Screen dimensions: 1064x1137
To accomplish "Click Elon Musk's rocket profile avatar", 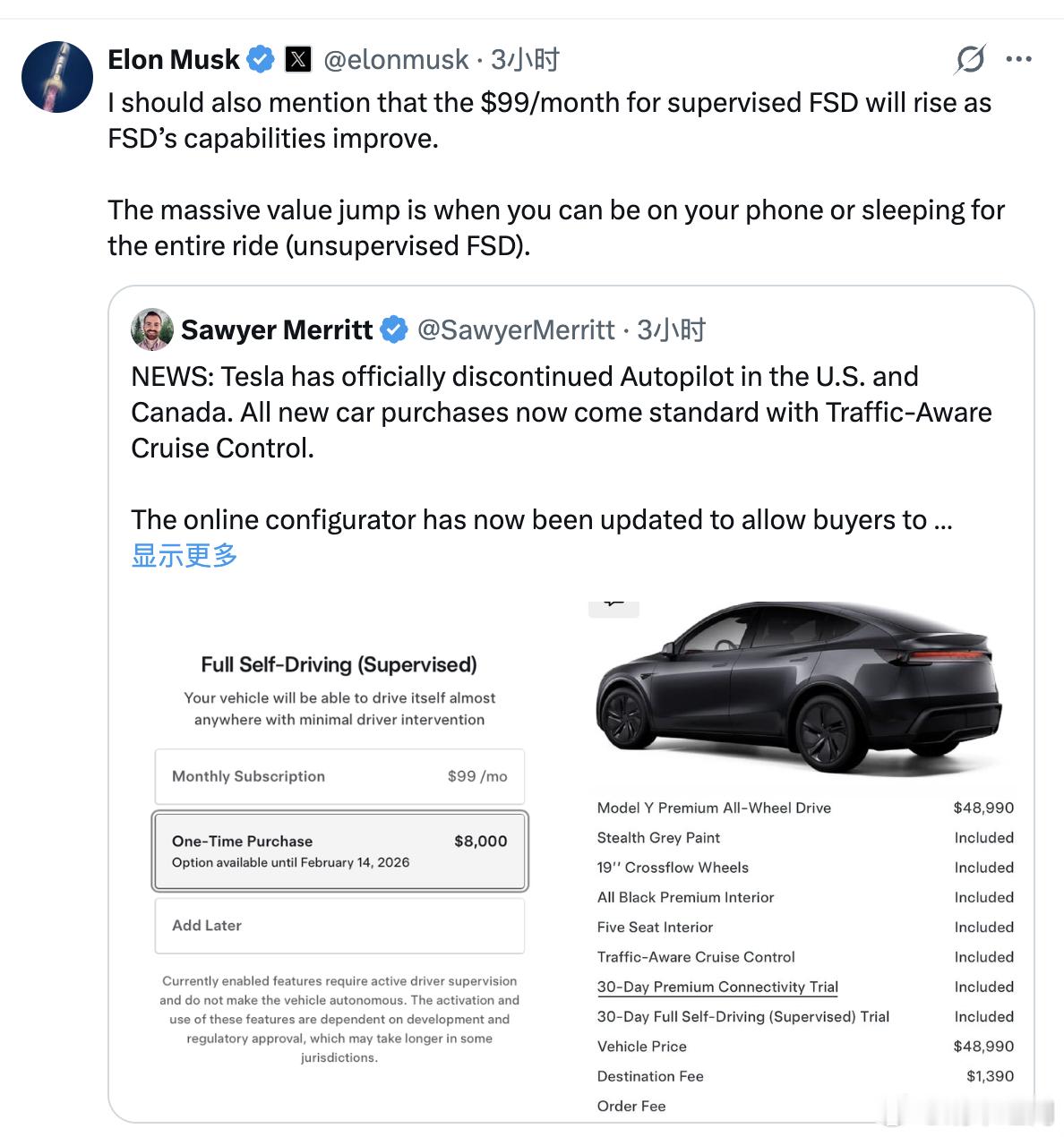I will click(x=57, y=77).
